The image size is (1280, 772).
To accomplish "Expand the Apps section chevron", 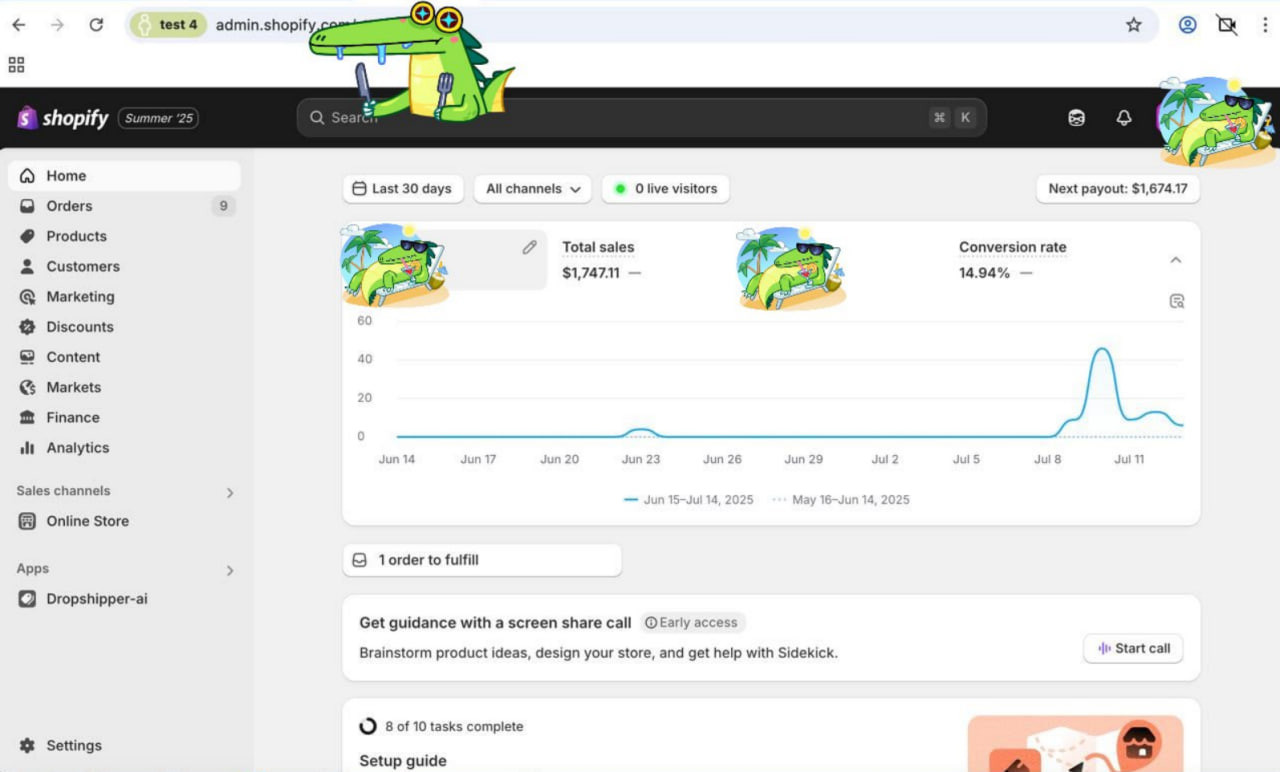I will coord(230,570).
